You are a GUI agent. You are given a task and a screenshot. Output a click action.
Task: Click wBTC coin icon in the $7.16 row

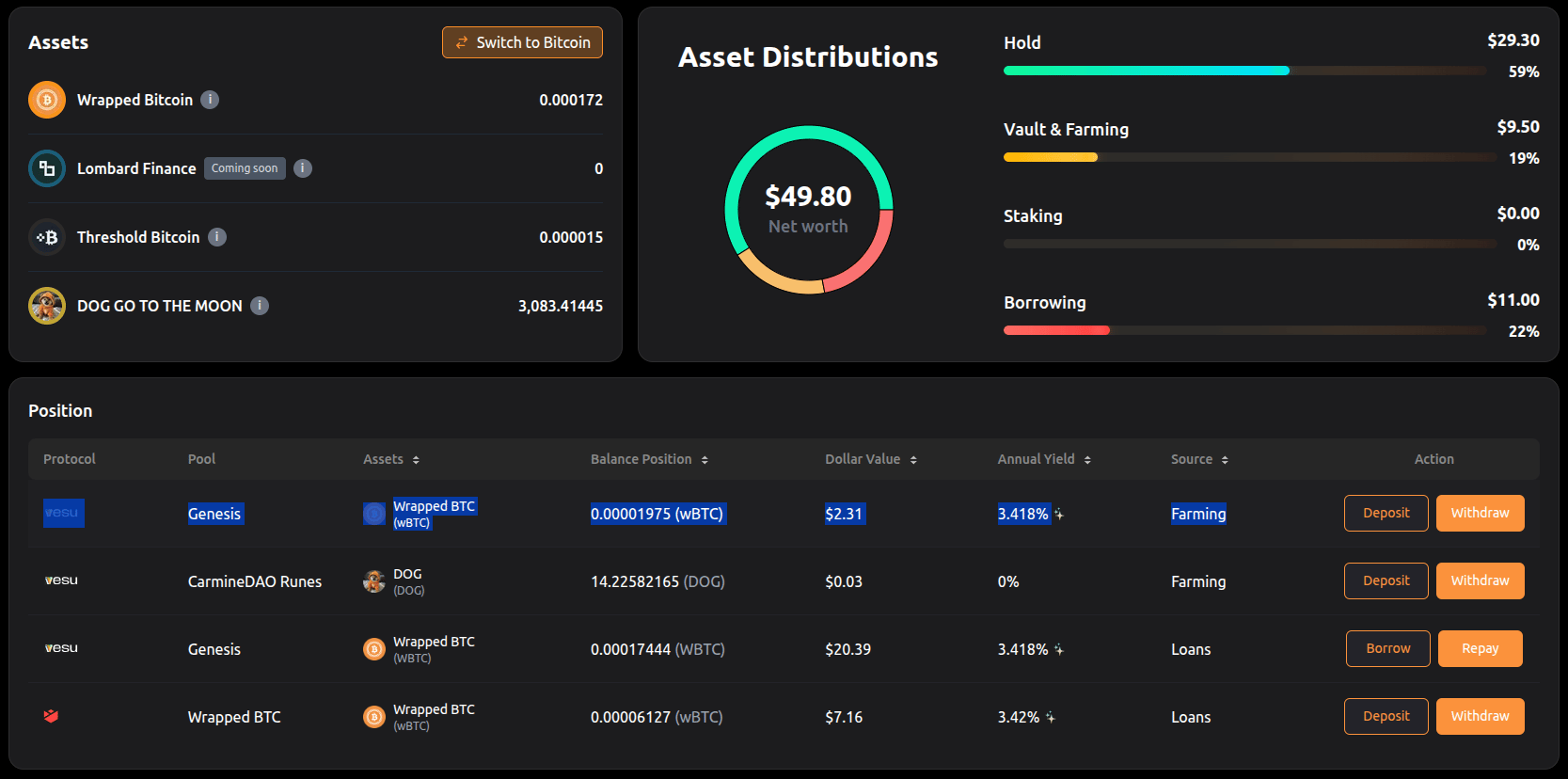click(374, 717)
